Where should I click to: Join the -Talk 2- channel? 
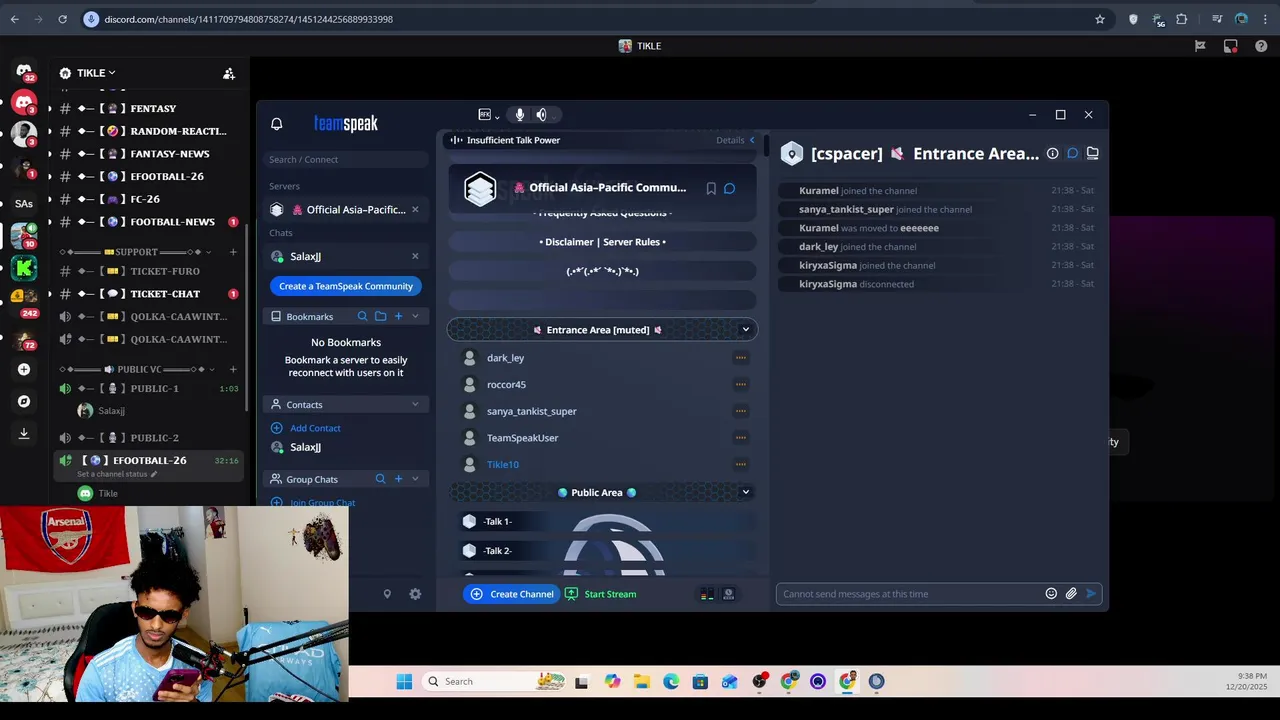coord(603,551)
